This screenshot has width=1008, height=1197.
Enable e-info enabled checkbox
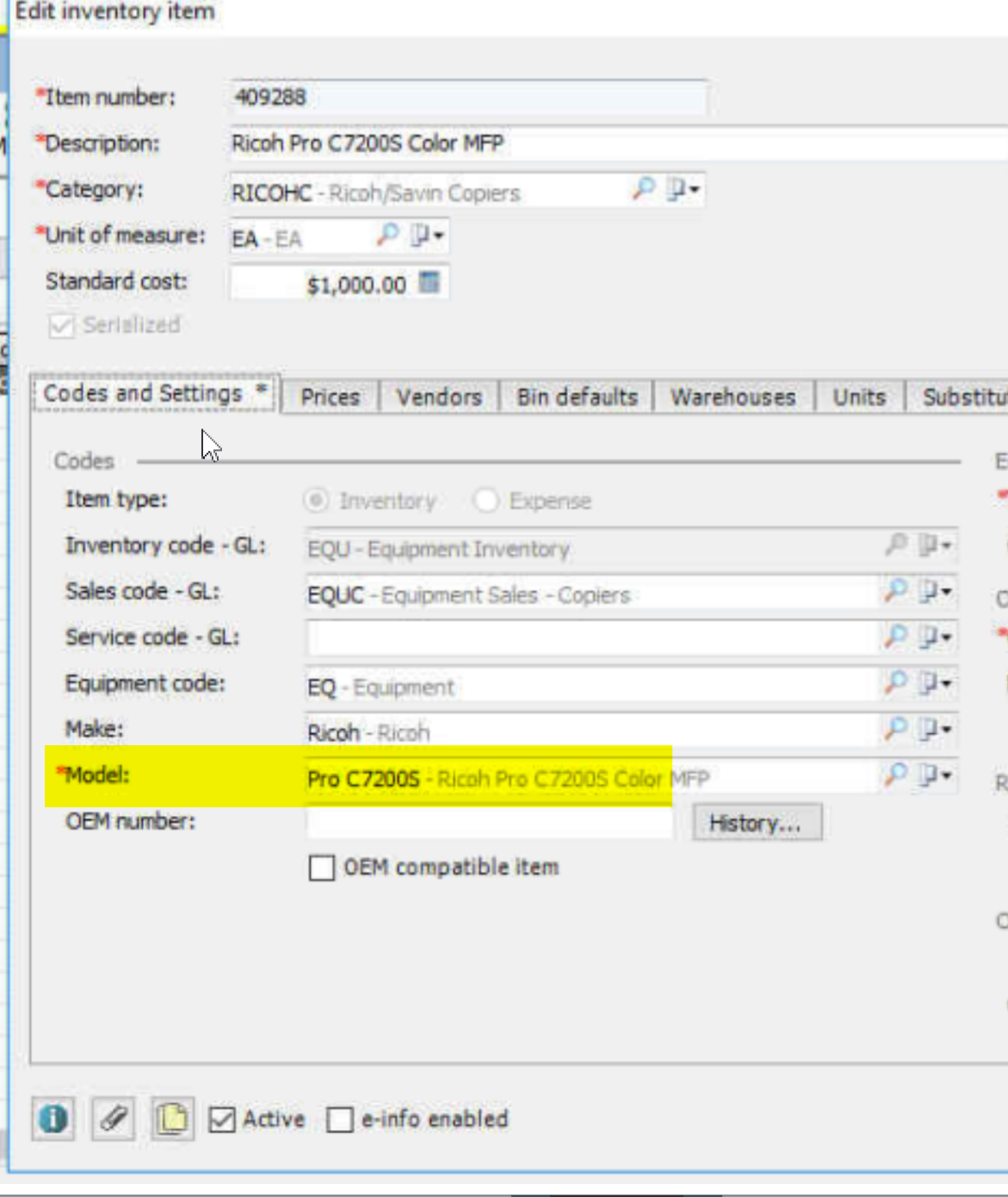pyautogui.click(x=340, y=1120)
